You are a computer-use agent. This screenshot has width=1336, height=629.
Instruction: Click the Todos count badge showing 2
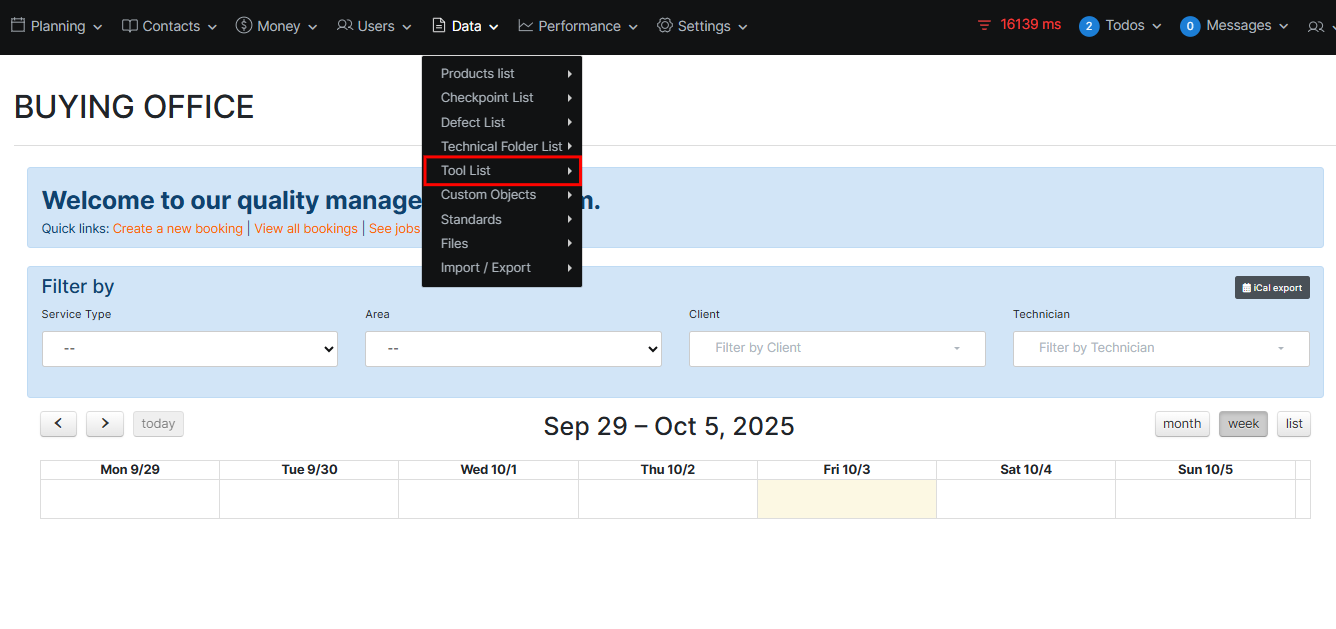tap(1089, 26)
